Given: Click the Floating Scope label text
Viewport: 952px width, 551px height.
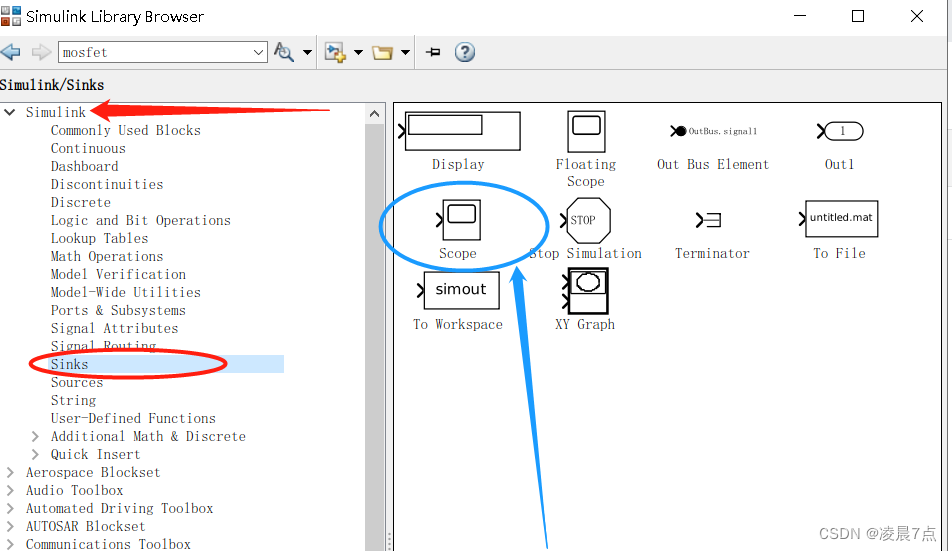Looking at the screenshot, I should click(x=586, y=173).
